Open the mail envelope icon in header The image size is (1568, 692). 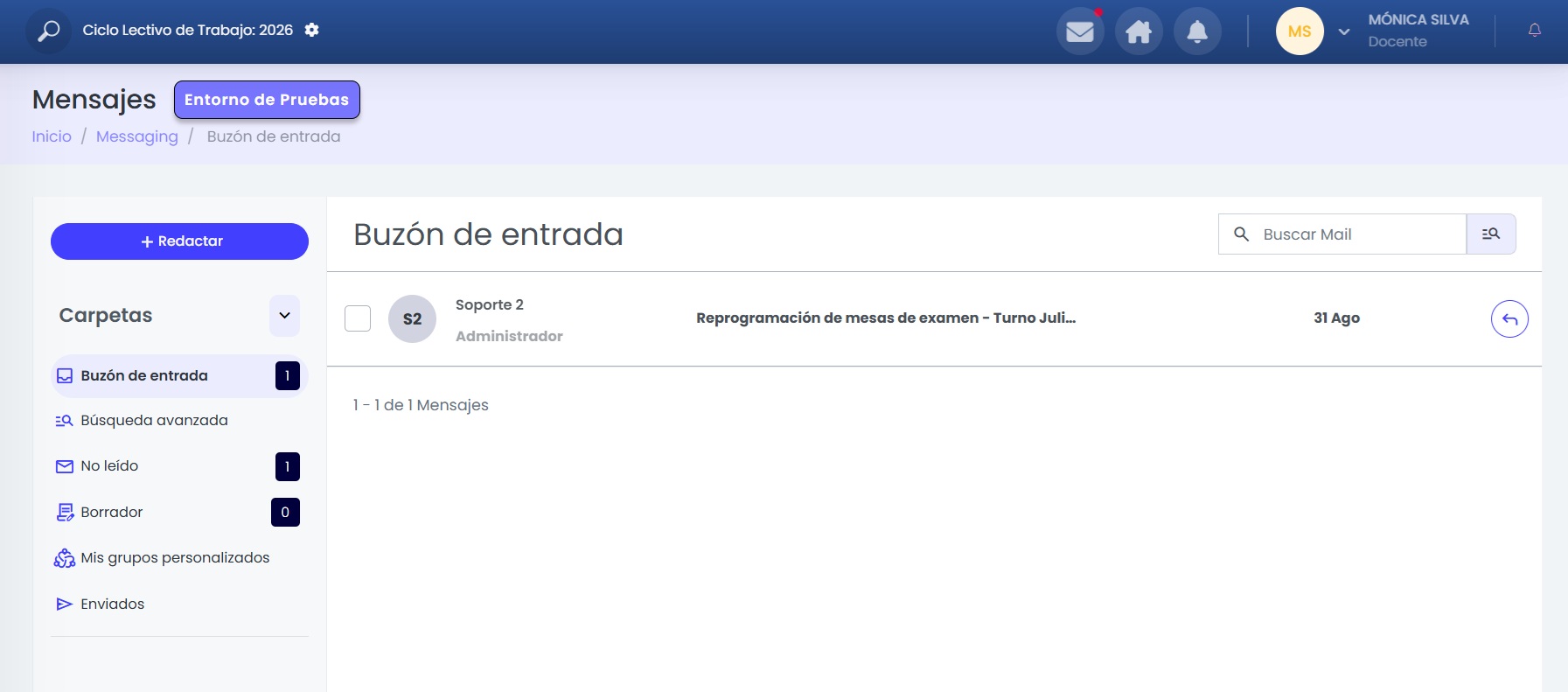[1080, 31]
